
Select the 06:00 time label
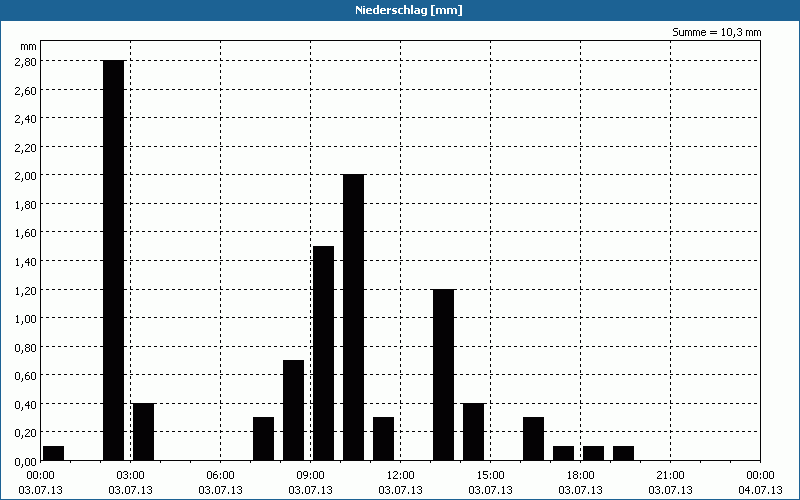pyautogui.click(x=220, y=476)
